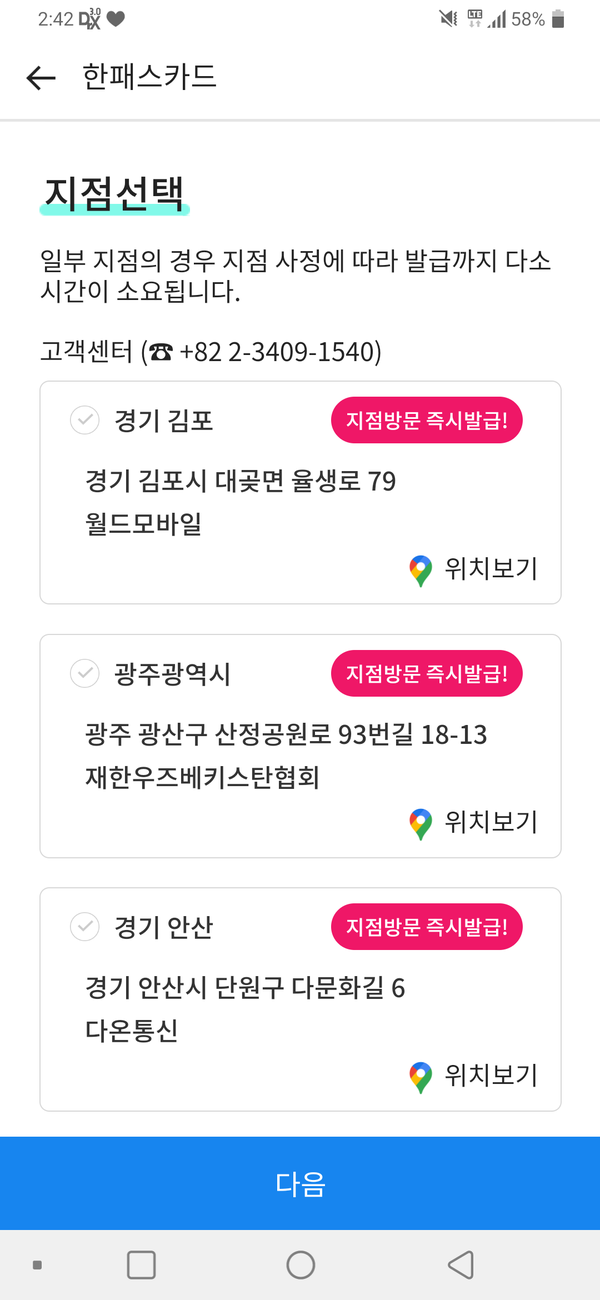Tap the 지점방문 즉시발급 badge for 김포
The height and width of the screenshot is (1300, 600).
427,422
